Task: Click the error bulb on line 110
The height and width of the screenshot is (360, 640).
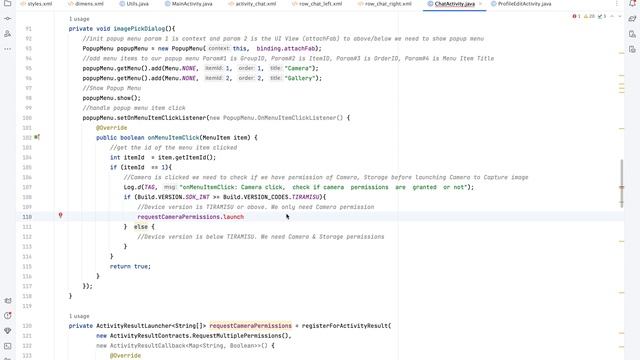Action: click(60, 216)
